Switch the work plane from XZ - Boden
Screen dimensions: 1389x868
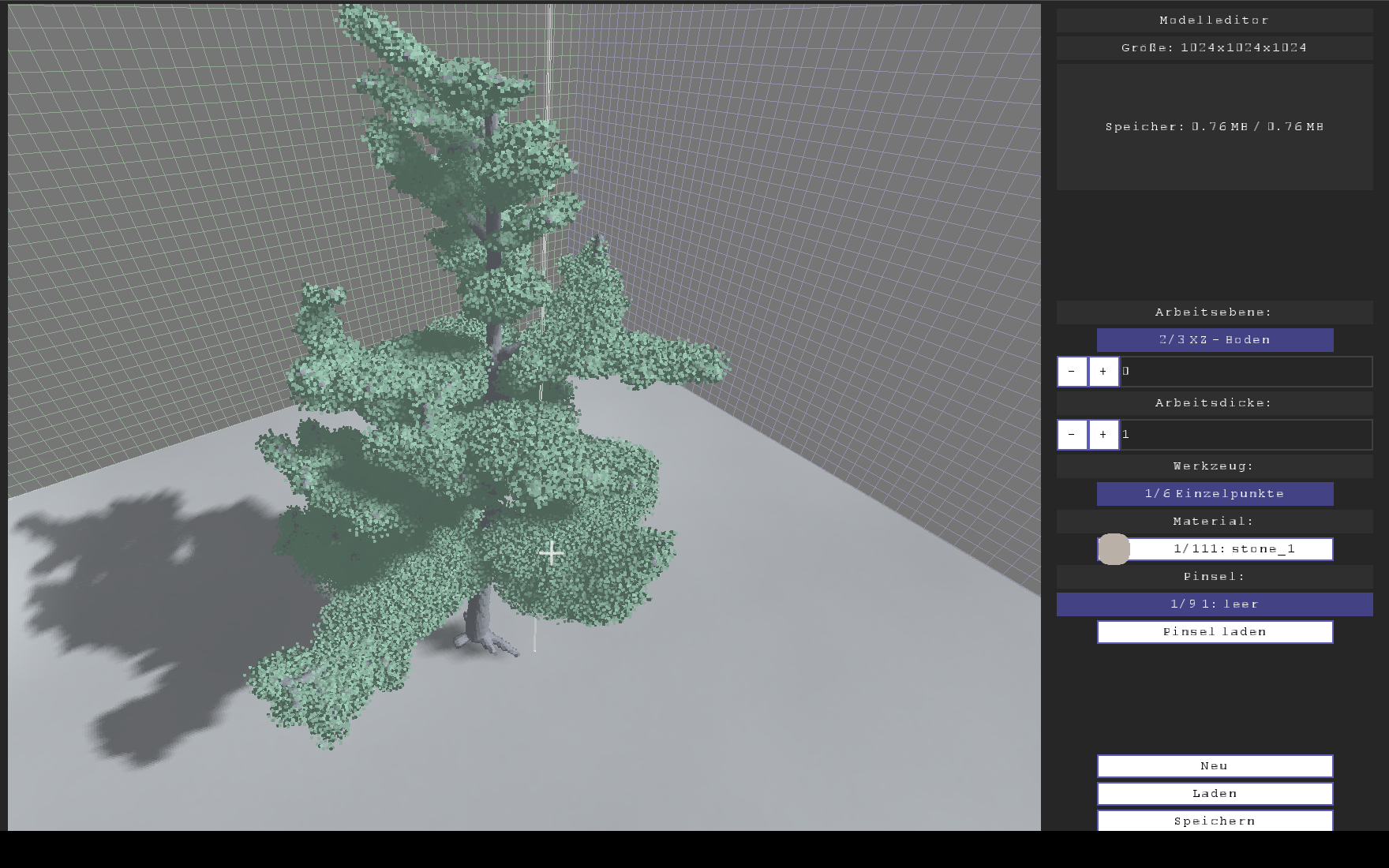pos(1215,340)
